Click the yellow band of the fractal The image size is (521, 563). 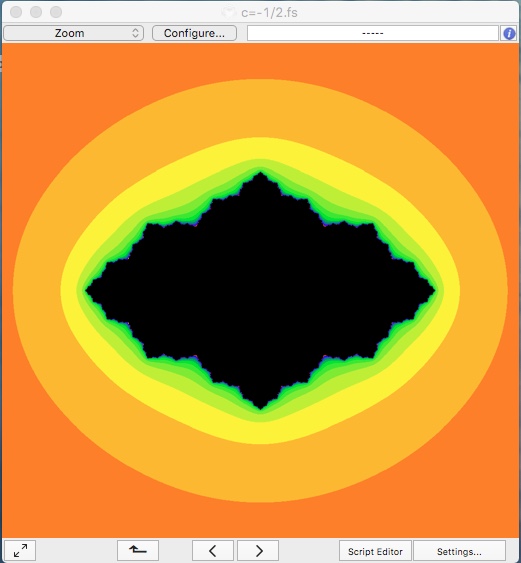[260, 149]
